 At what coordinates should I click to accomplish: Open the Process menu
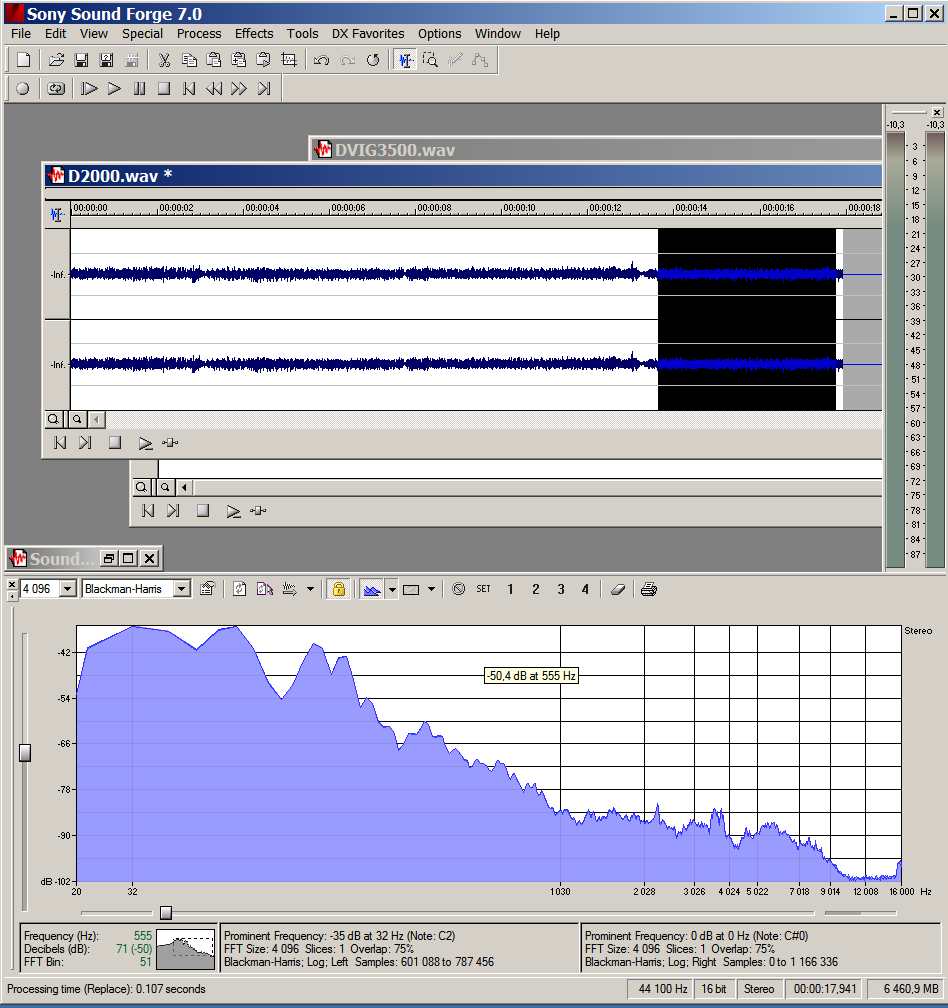click(x=199, y=33)
